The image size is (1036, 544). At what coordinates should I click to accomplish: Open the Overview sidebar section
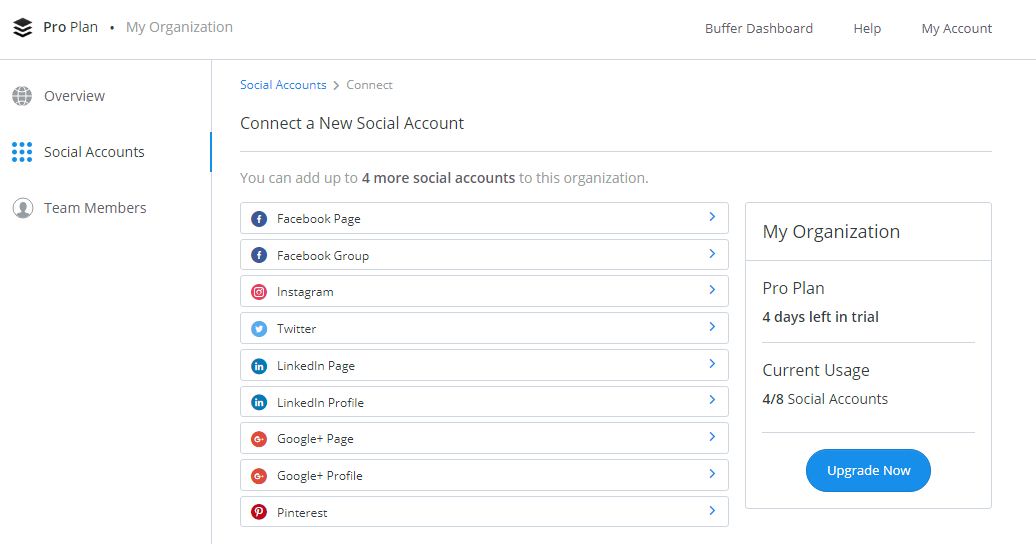(74, 96)
